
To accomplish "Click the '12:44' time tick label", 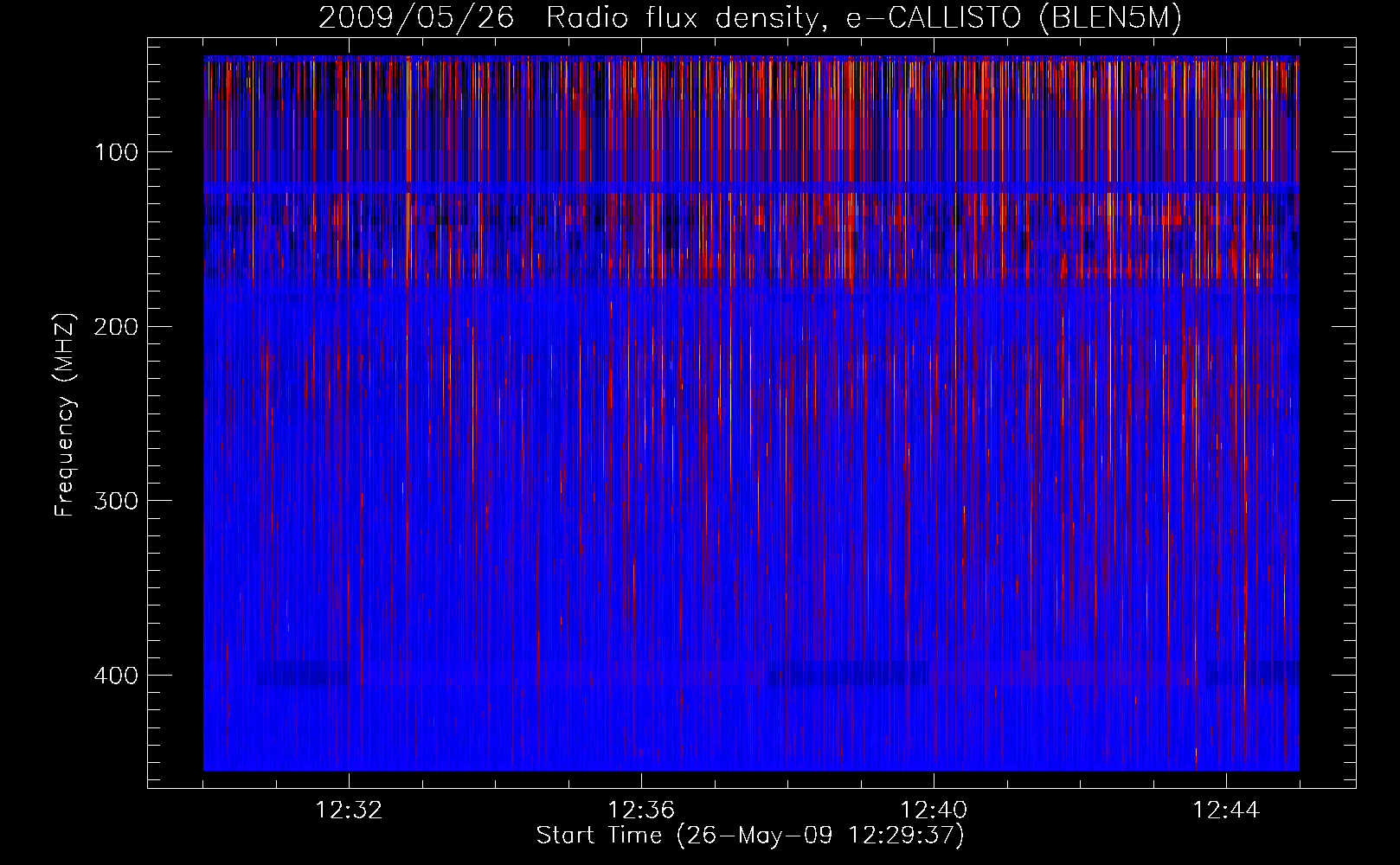I will (1226, 811).
